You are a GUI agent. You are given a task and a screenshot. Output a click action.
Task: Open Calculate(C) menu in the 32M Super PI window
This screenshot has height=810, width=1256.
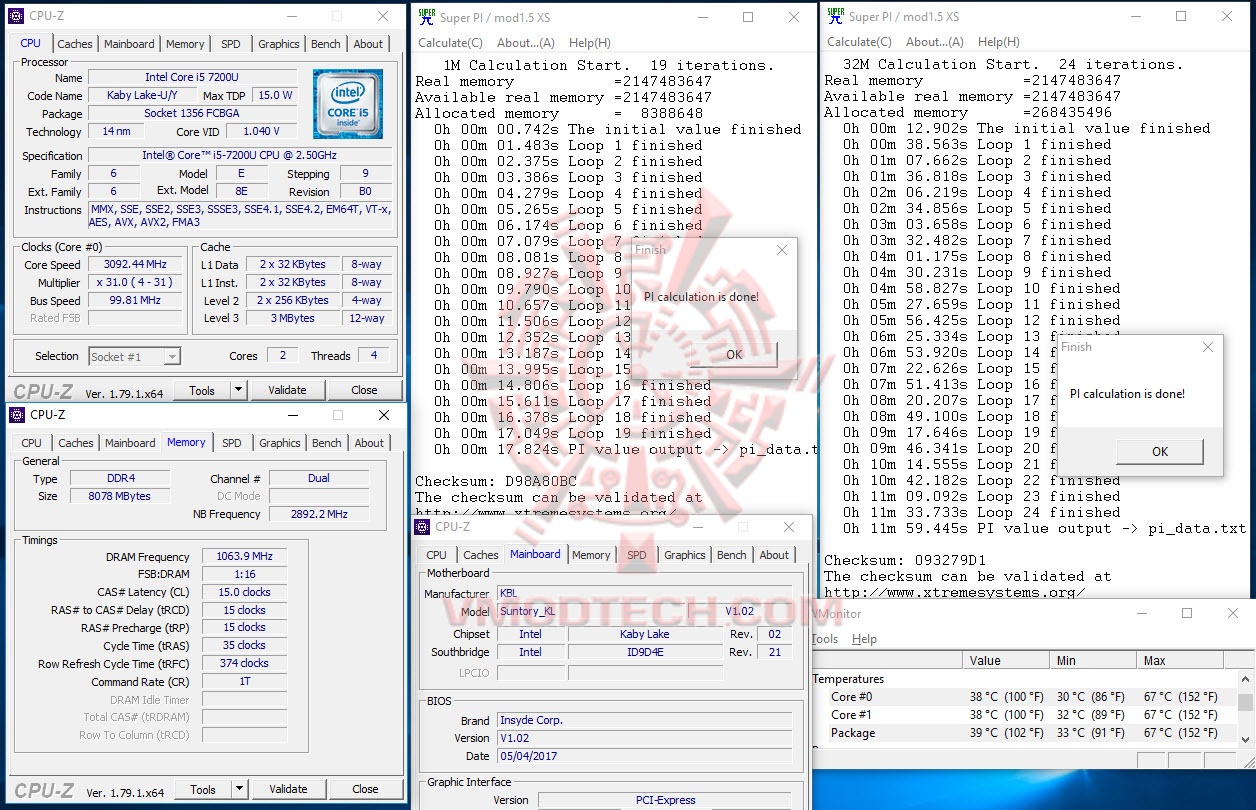click(x=859, y=42)
